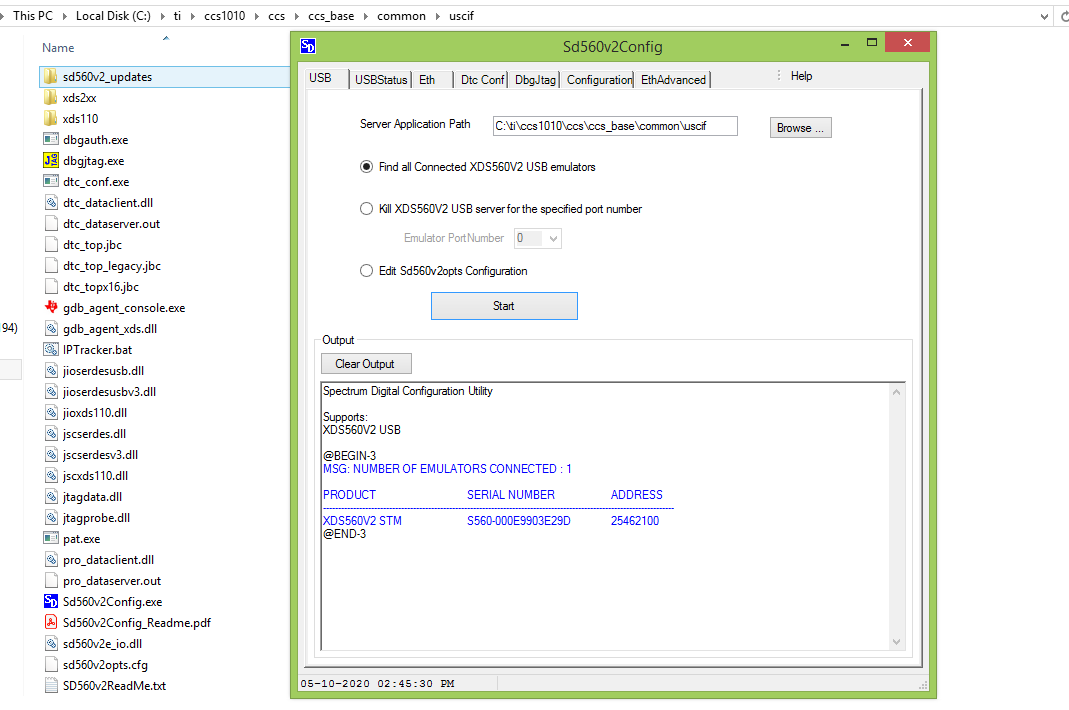
Task: Click the SD560v2ReadMe.txt text file icon
Action: coord(50,685)
